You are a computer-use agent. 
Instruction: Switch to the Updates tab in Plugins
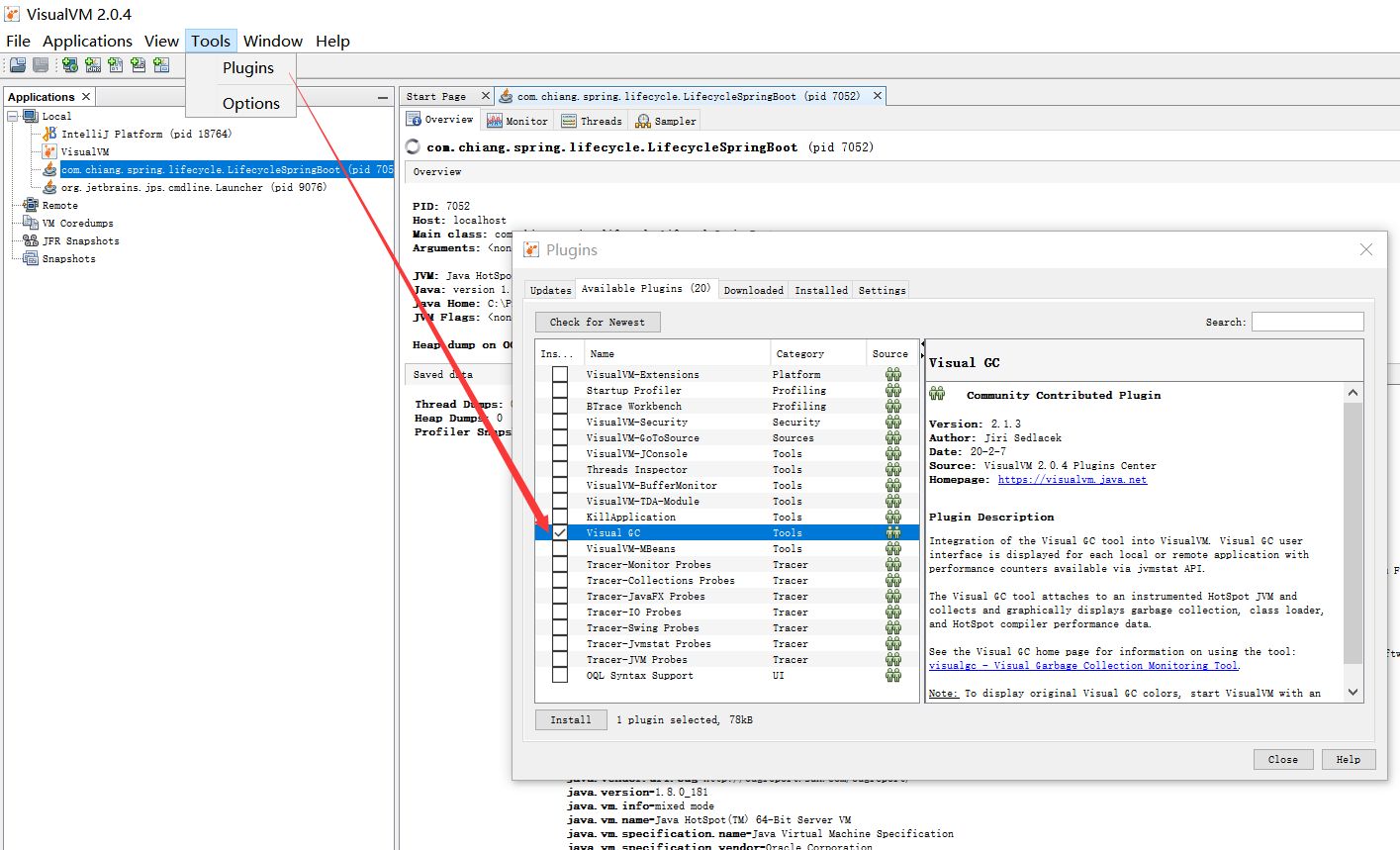550,290
